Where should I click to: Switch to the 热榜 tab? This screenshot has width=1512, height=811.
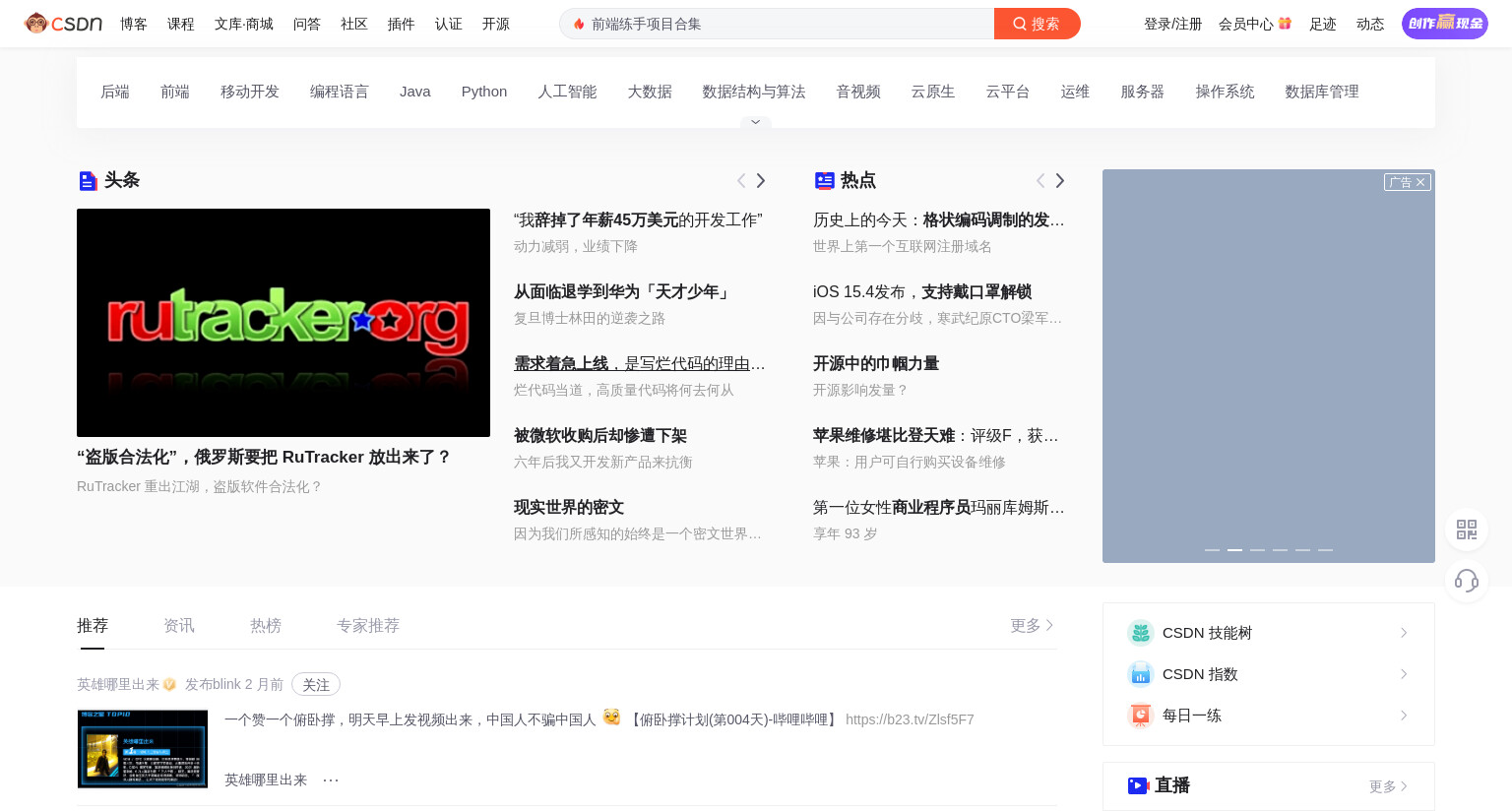coord(266,625)
